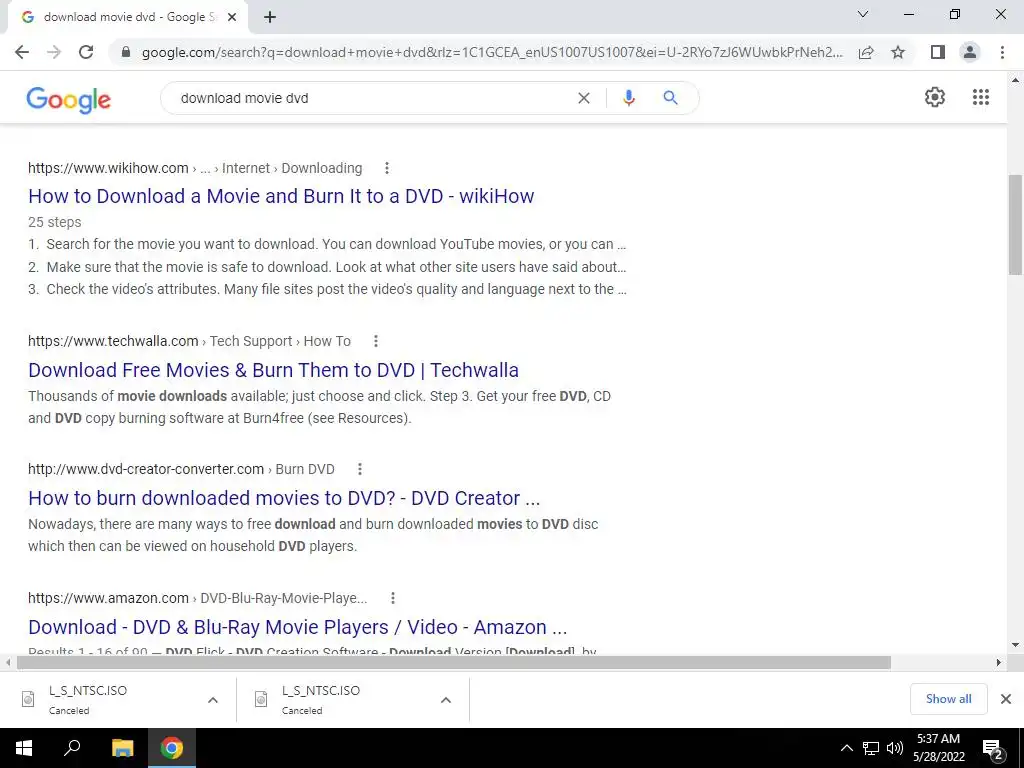Open the taskbar clock showing 5:37 AM
The height and width of the screenshot is (768, 1024).
click(x=938, y=748)
